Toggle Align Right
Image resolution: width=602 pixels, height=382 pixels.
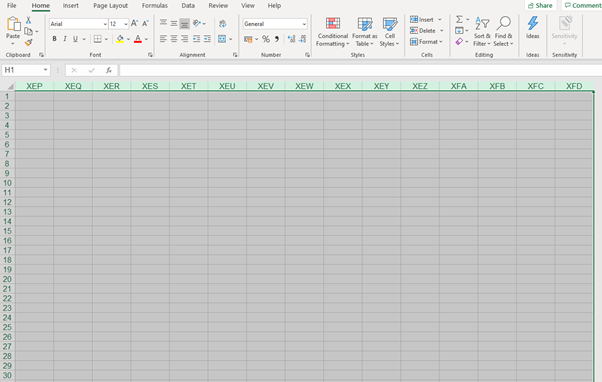(x=185, y=39)
